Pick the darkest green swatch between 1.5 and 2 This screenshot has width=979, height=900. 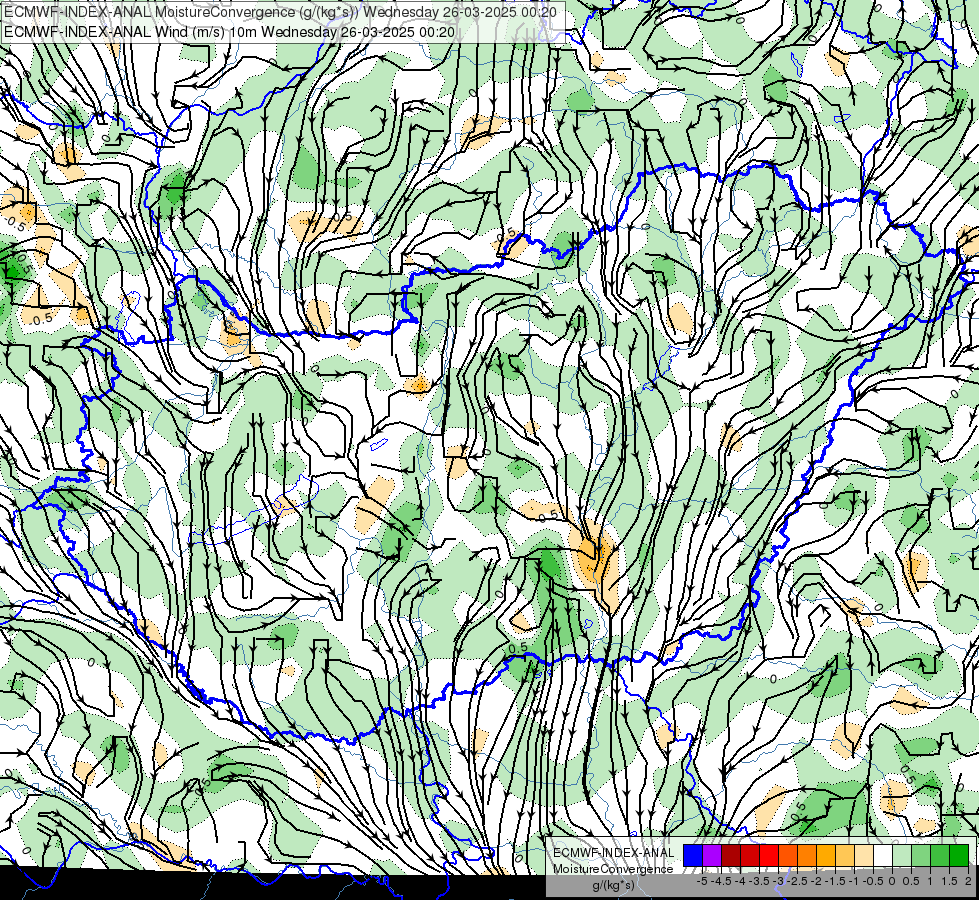(959, 856)
